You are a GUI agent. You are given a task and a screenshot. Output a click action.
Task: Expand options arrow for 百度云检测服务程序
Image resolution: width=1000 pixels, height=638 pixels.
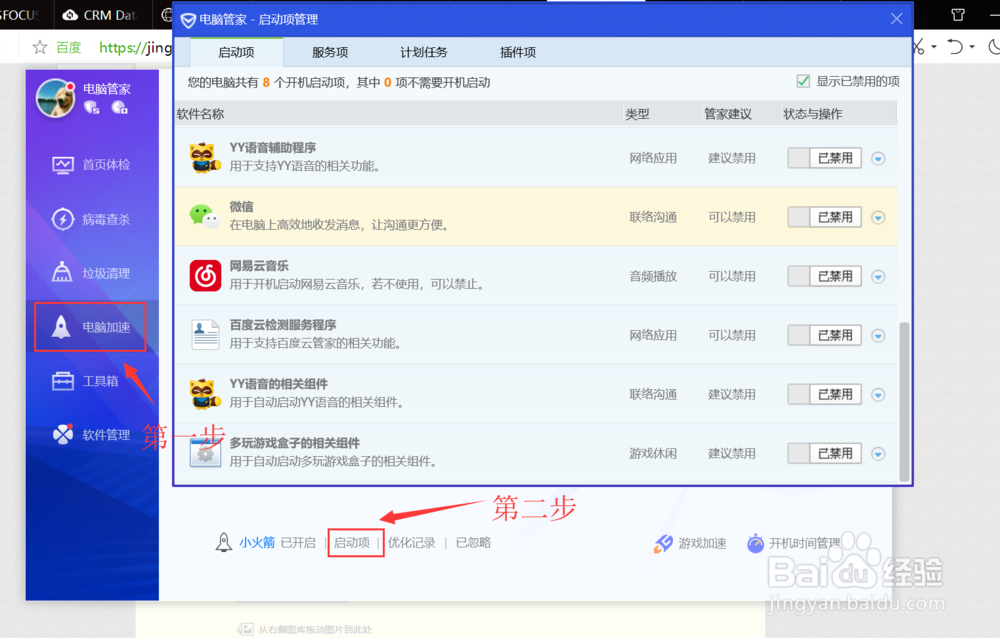coord(878,336)
